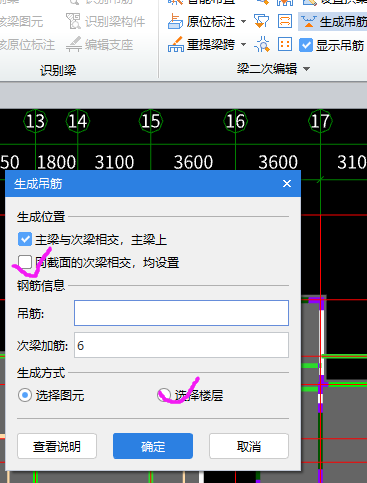Click the 校核梁图元 tool
The width and height of the screenshot is (367, 483).
[21, 22]
